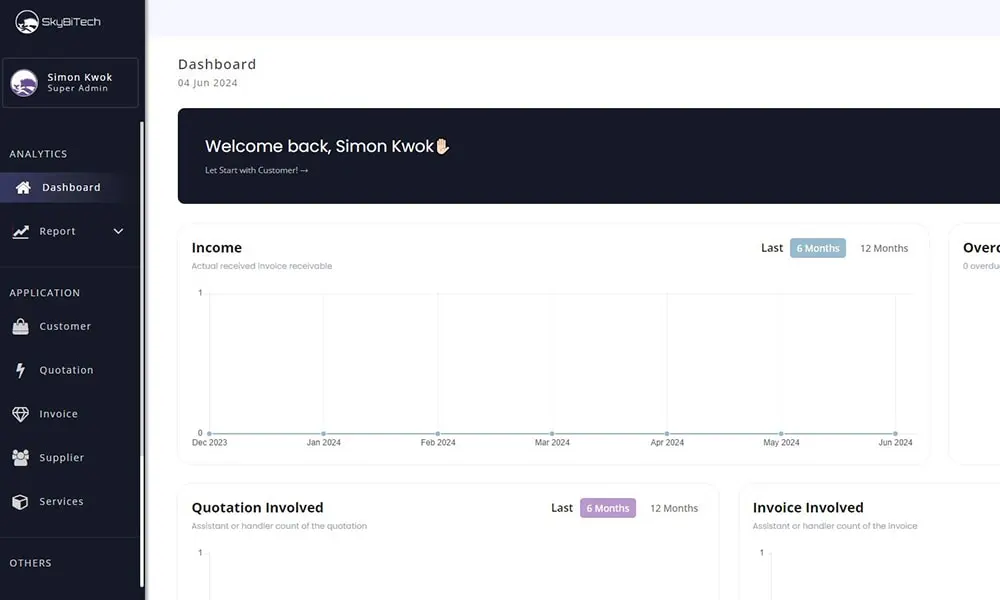This screenshot has height=600, width=1000.
Task: Select 6 Months for Quotation Involved
Action: pyautogui.click(x=607, y=508)
